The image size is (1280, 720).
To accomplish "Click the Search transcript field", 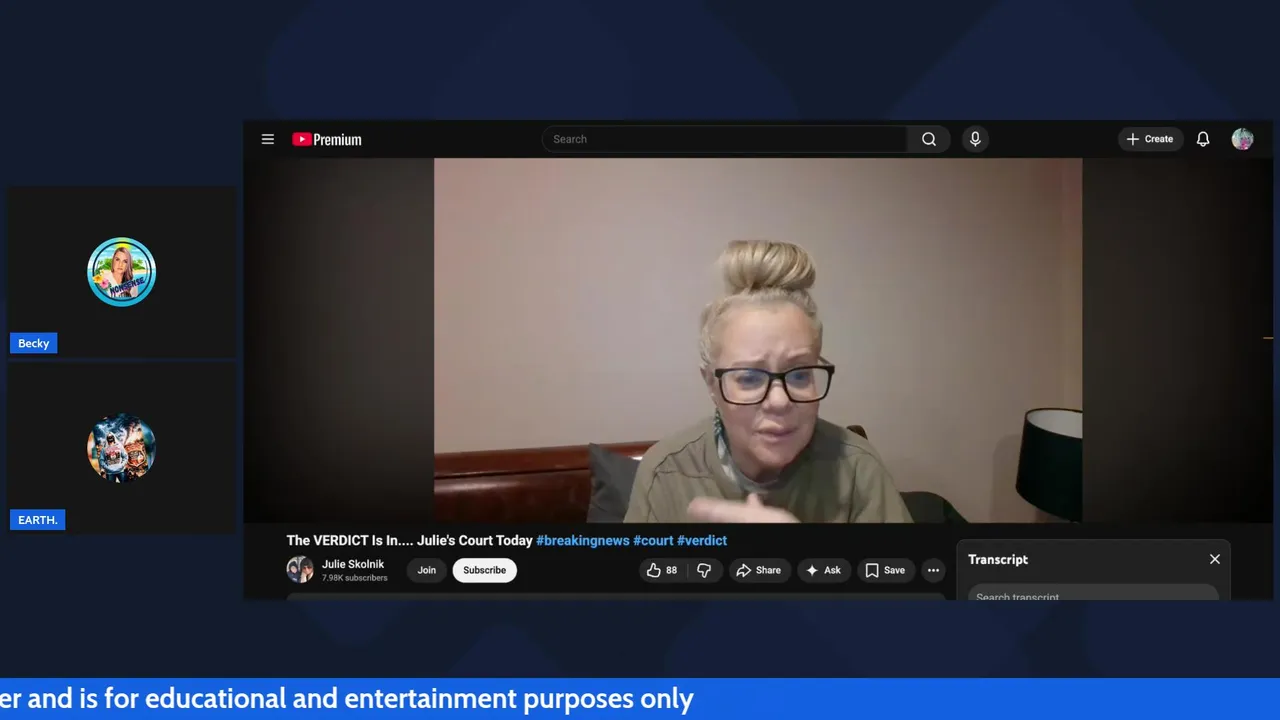I will click(x=1093, y=594).
